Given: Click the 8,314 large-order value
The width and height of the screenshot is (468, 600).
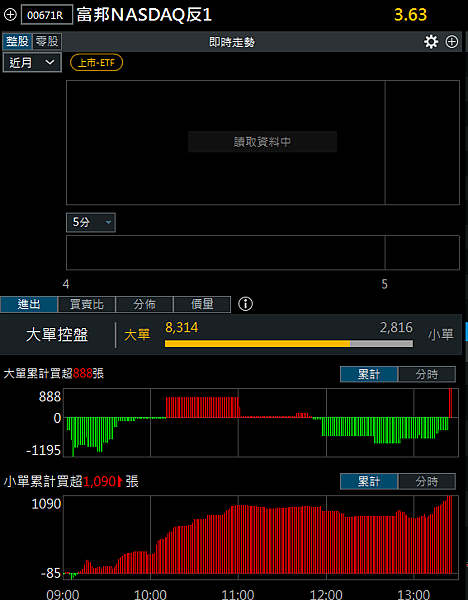Looking at the screenshot, I should click(x=181, y=328).
